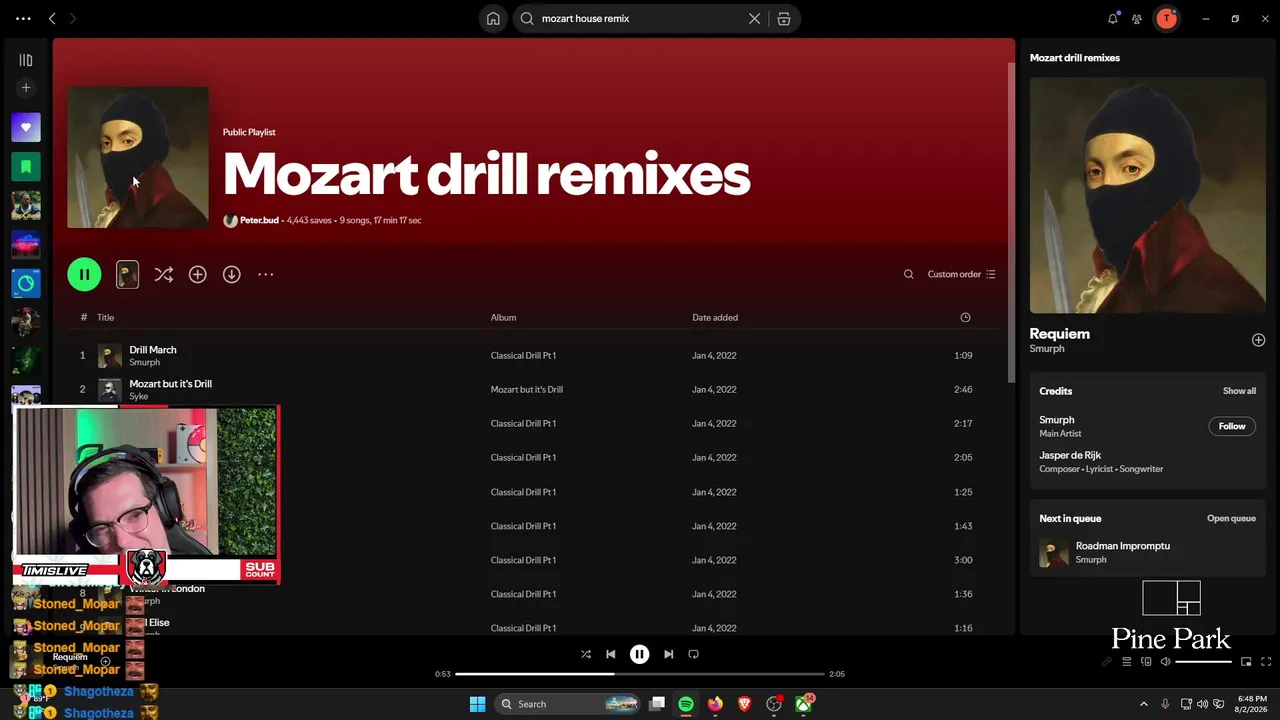
Task: Click the create playlist plus icon in sidebar
Action: pos(26,88)
